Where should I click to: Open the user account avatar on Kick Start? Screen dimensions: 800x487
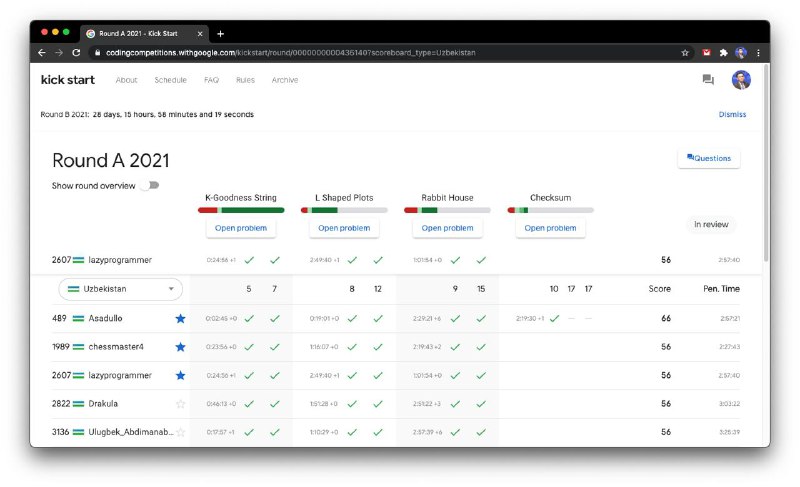pyautogui.click(x=741, y=80)
